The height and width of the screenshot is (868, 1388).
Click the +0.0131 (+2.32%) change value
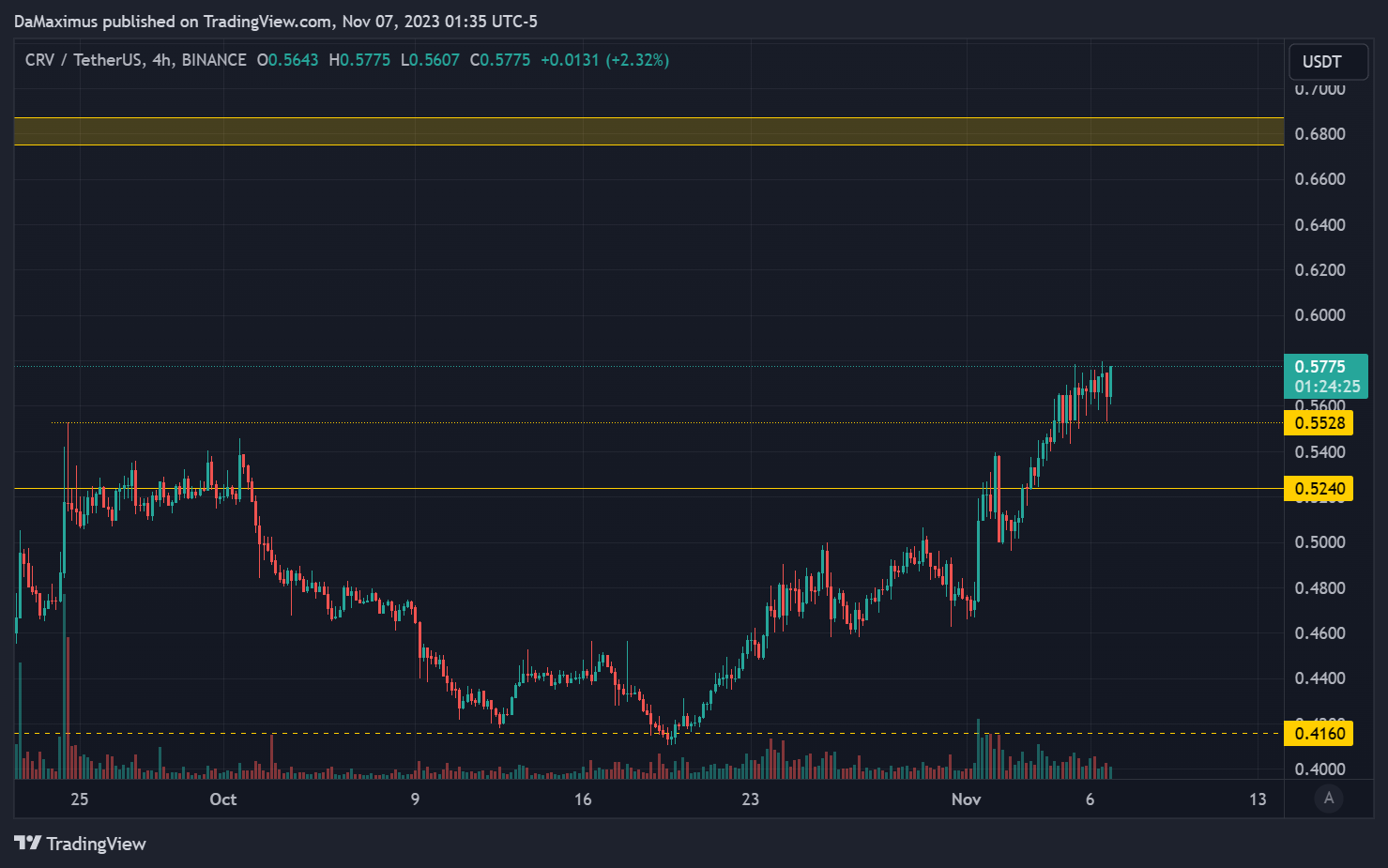coord(604,60)
